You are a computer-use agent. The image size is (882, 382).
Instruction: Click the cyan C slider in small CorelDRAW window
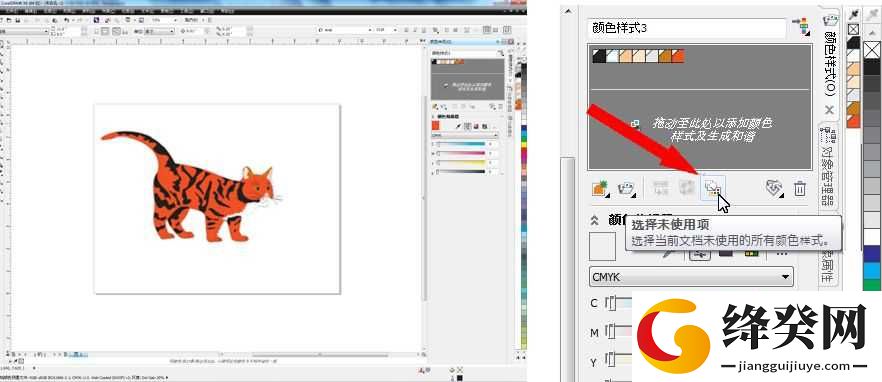pyautogui.click(x=461, y=145)
